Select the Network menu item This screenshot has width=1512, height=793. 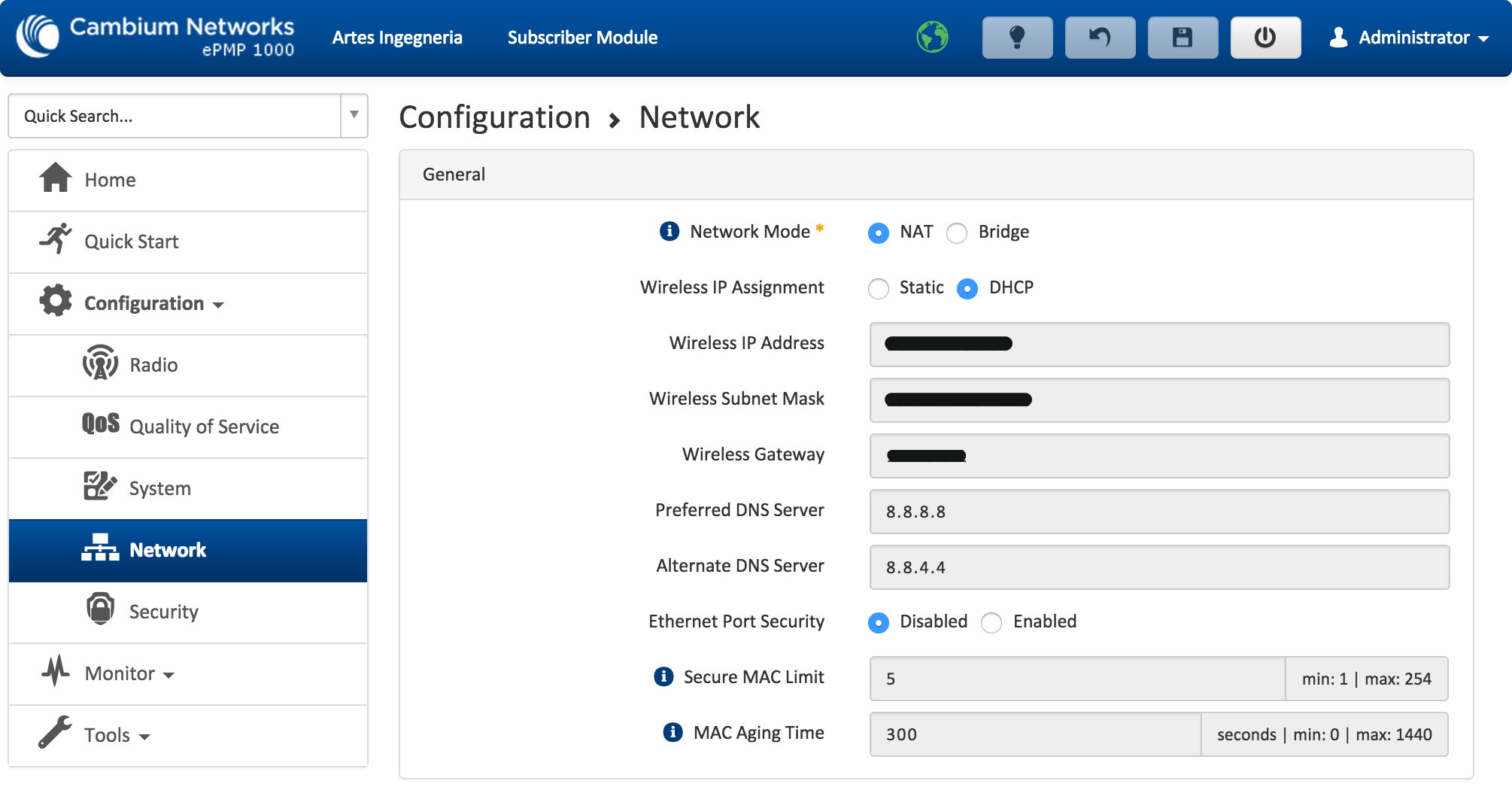click(188, 551)
